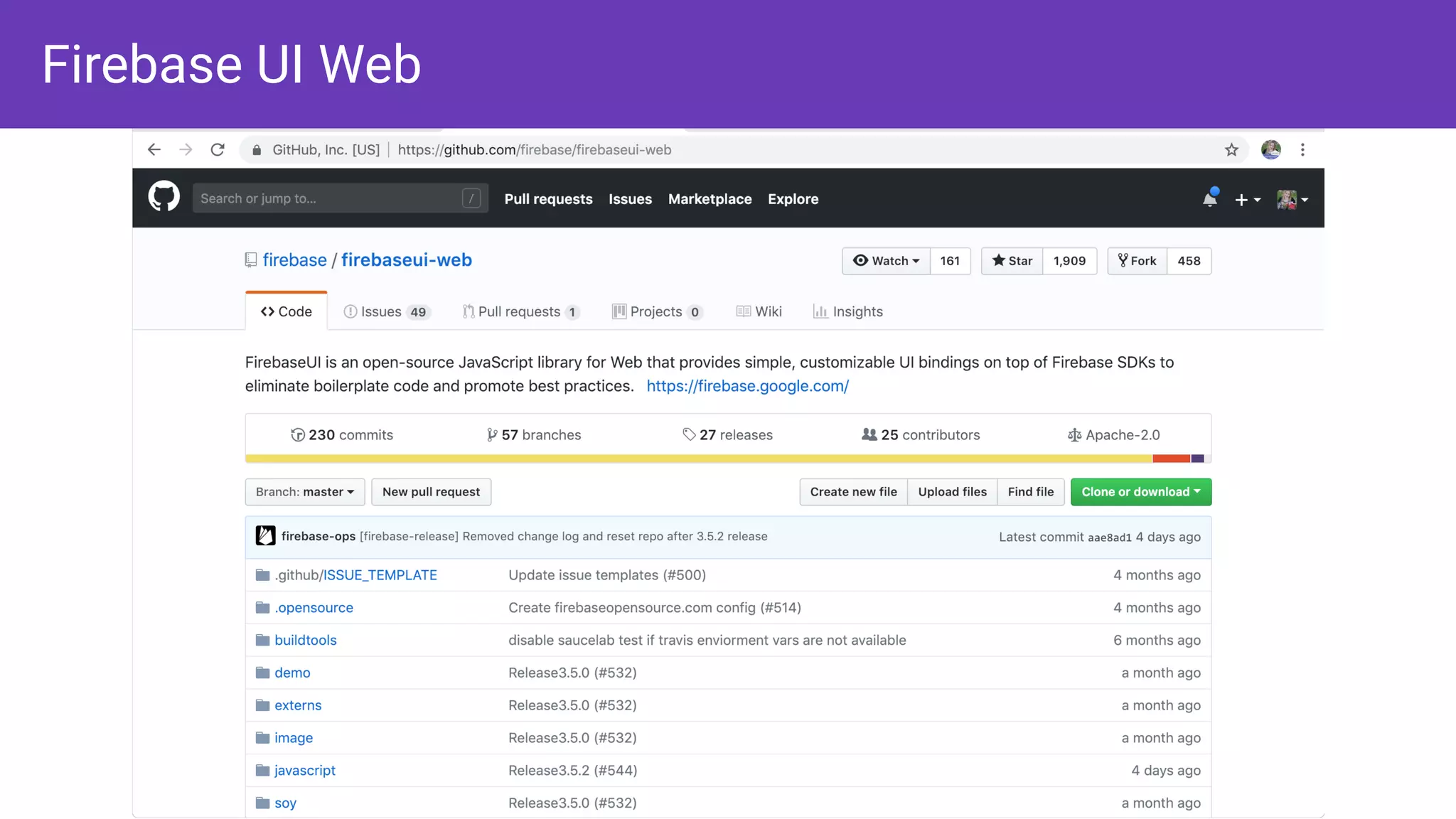
Task: Expand the Clone or download dropdown
Action: (x=1141, y=492)
